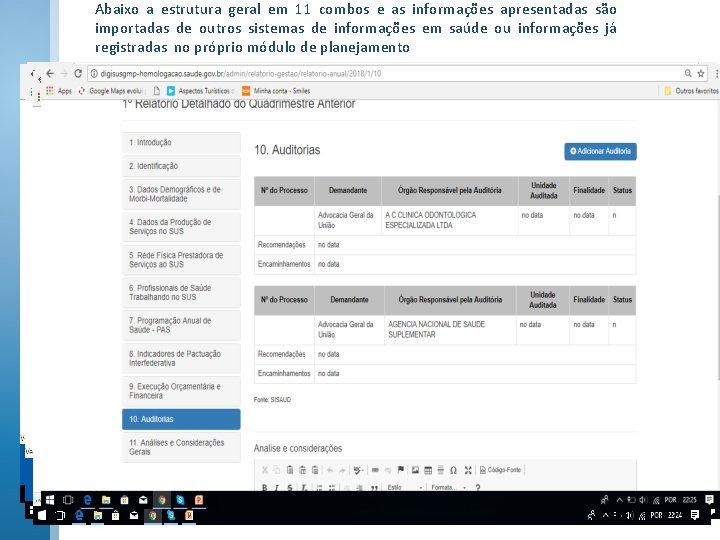Click the browser Reload icon

78,73
